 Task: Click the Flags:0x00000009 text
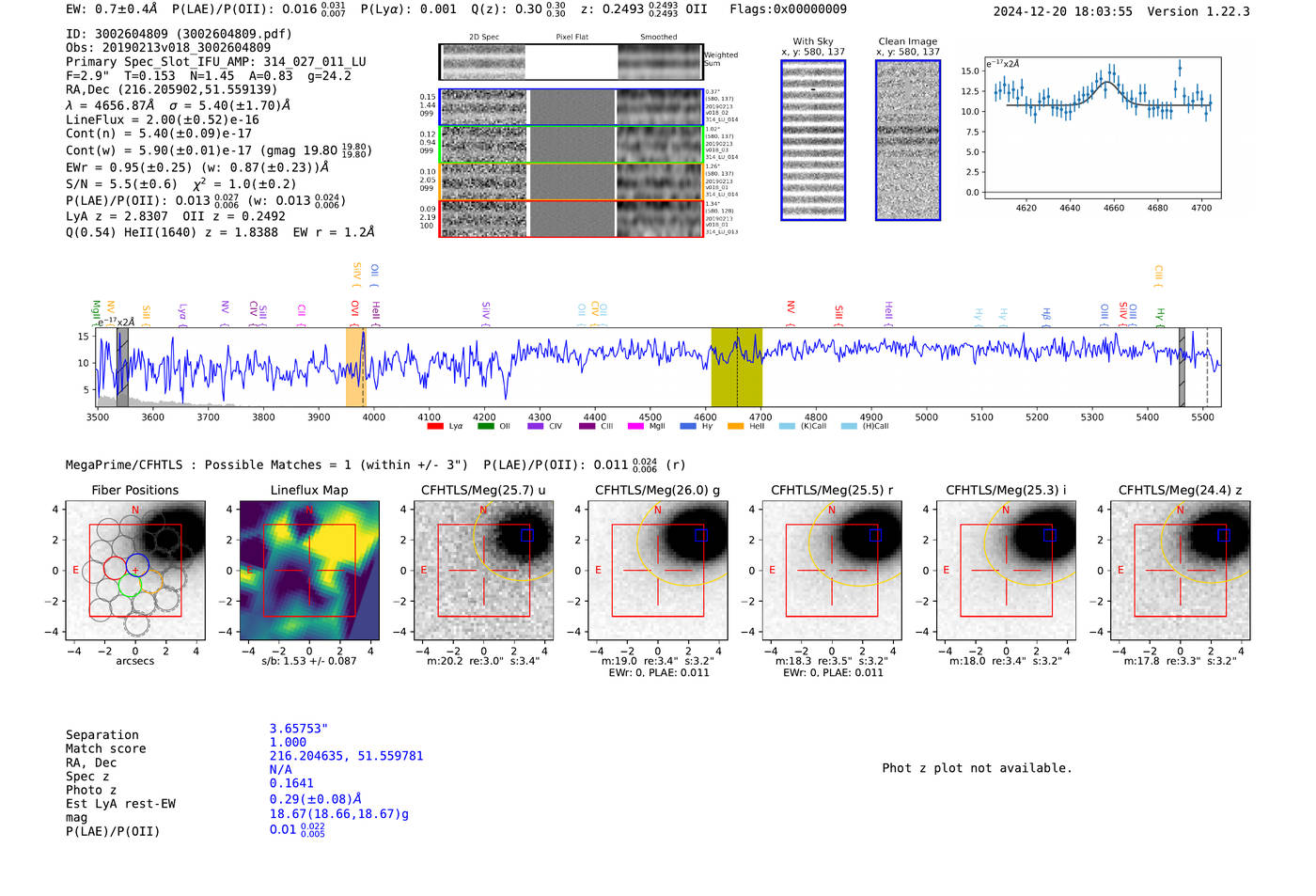pyautogui.click(x=788, y=9)
